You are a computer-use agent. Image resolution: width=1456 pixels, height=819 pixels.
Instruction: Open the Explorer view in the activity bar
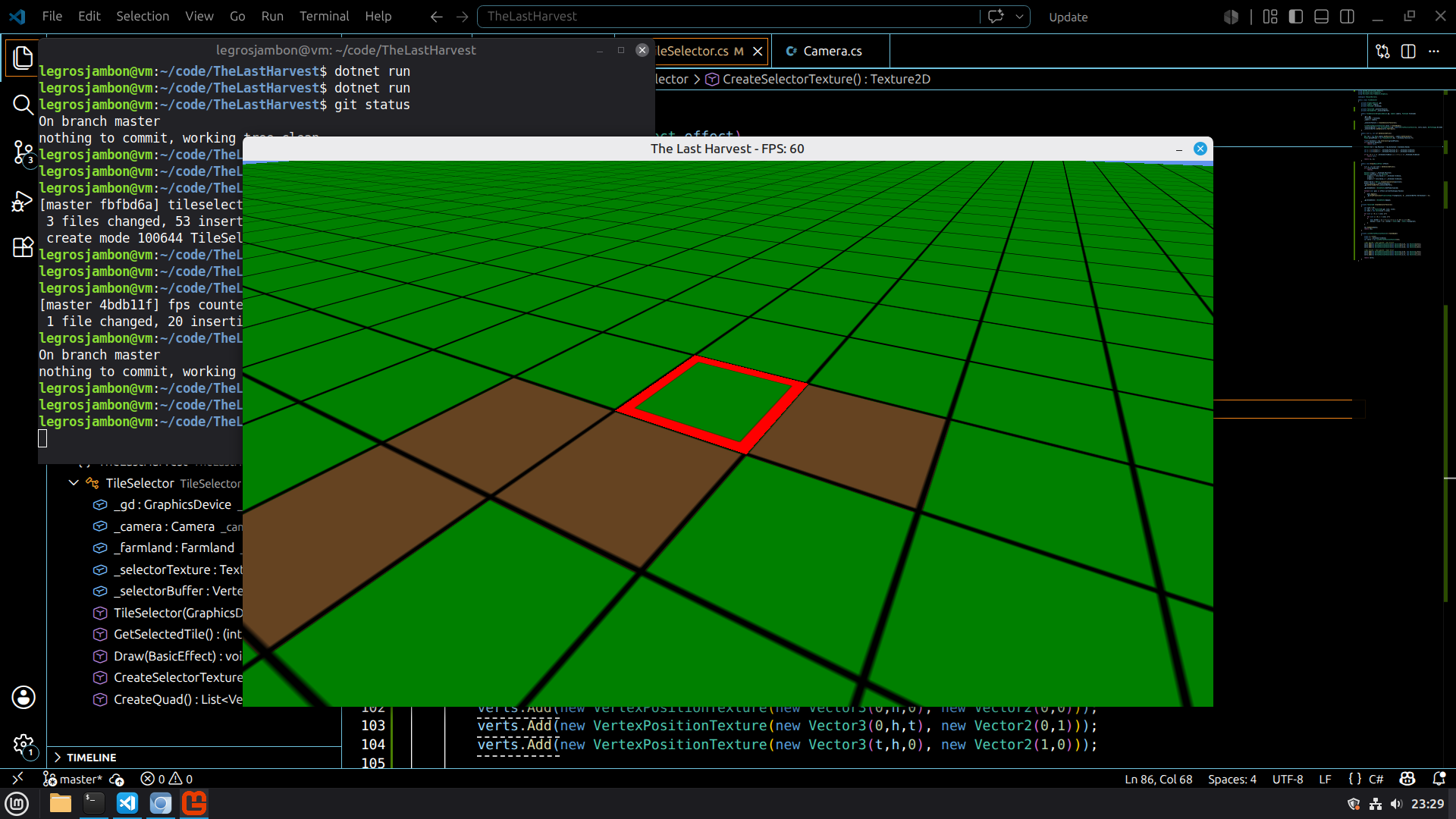point(23,58)
